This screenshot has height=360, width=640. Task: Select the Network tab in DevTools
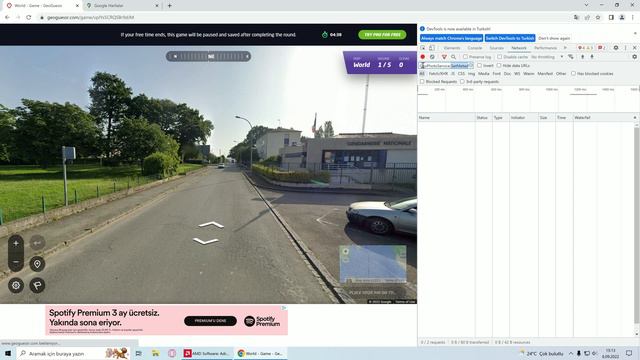(519, 48)
